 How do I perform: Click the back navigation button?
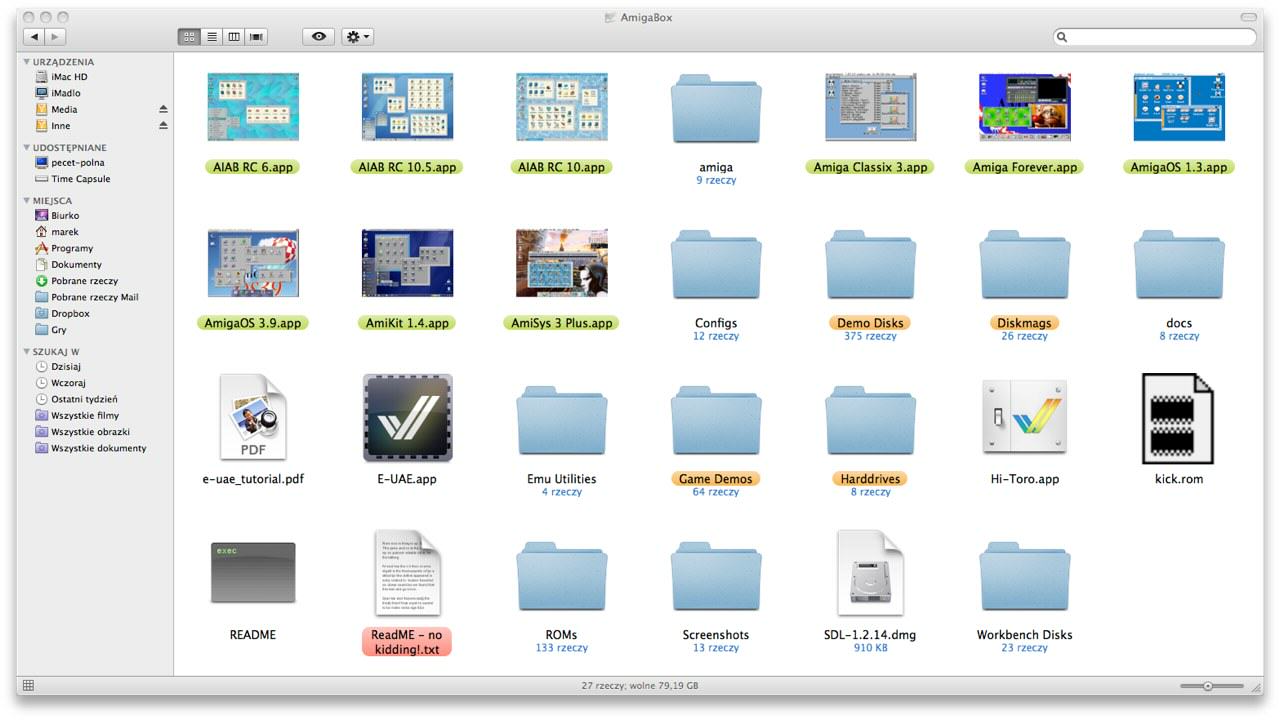click(x=34, y=37)
